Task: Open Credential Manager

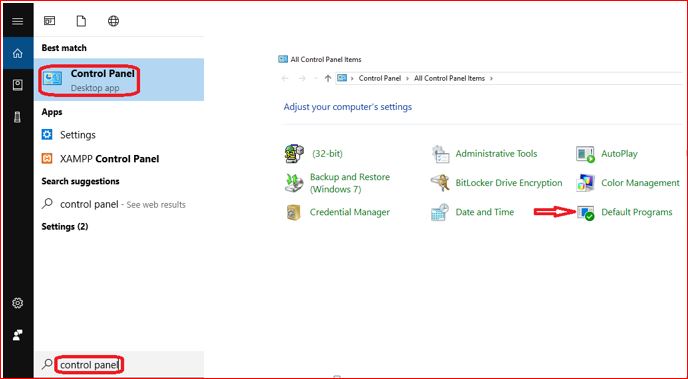Action: tap(350, 212)
